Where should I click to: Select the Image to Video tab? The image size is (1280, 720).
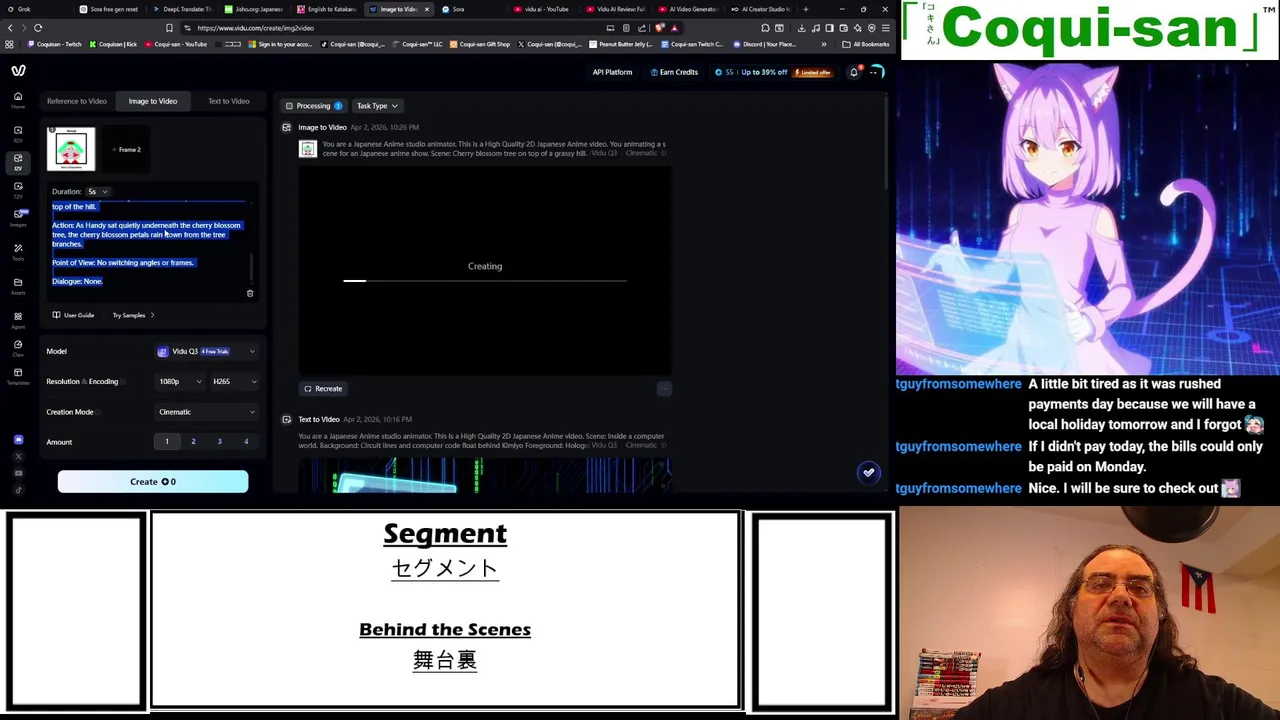tap(153, 101)
